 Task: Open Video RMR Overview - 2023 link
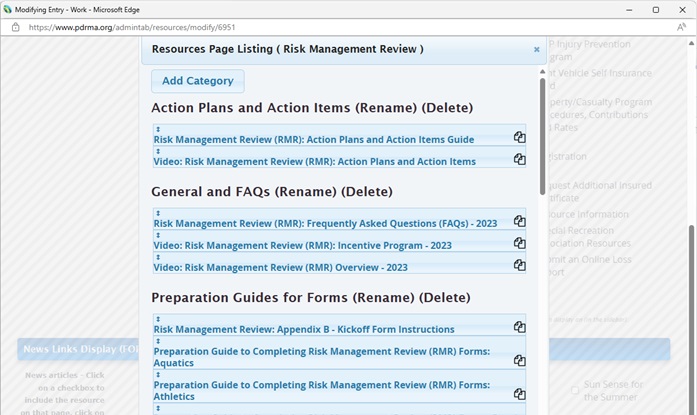click(280, 268)
